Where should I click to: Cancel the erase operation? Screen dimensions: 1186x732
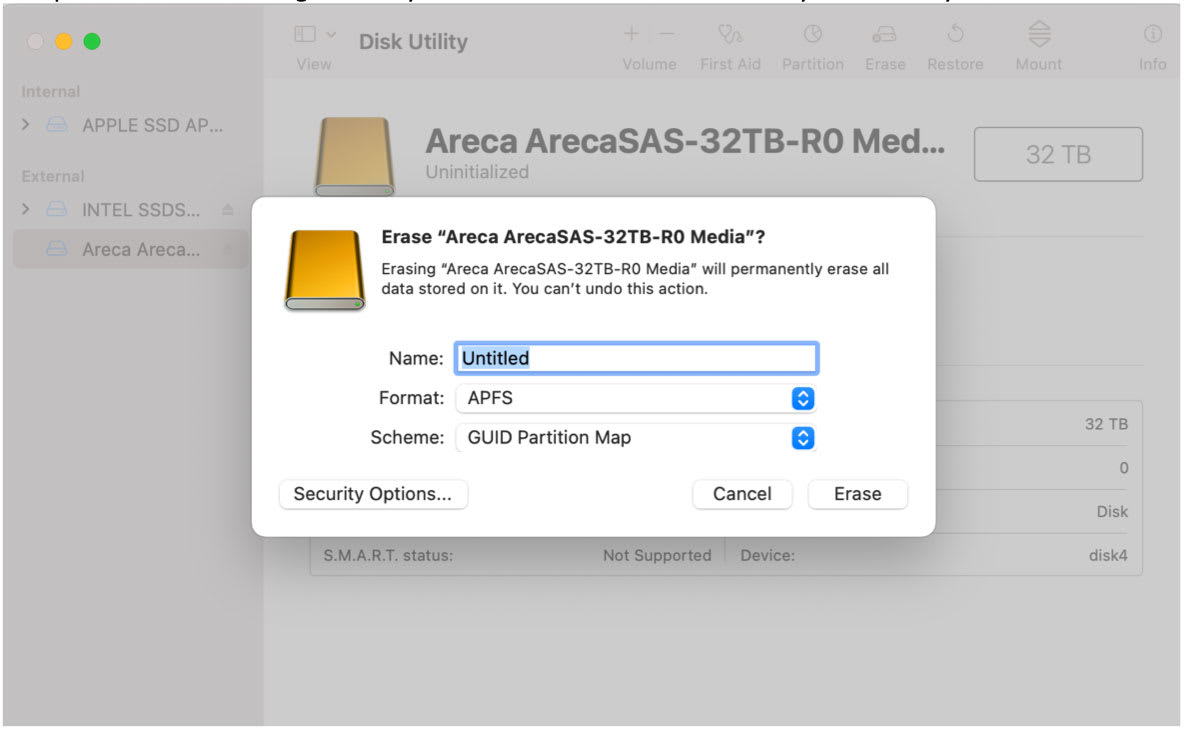[x=742, y=493]
